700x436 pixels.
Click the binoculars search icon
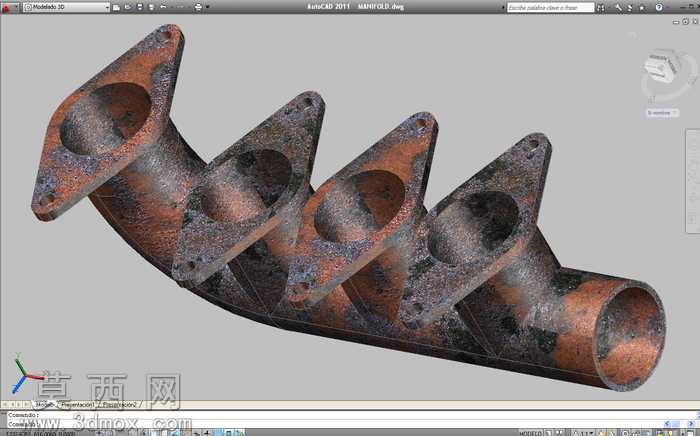[x=601, y=7]
